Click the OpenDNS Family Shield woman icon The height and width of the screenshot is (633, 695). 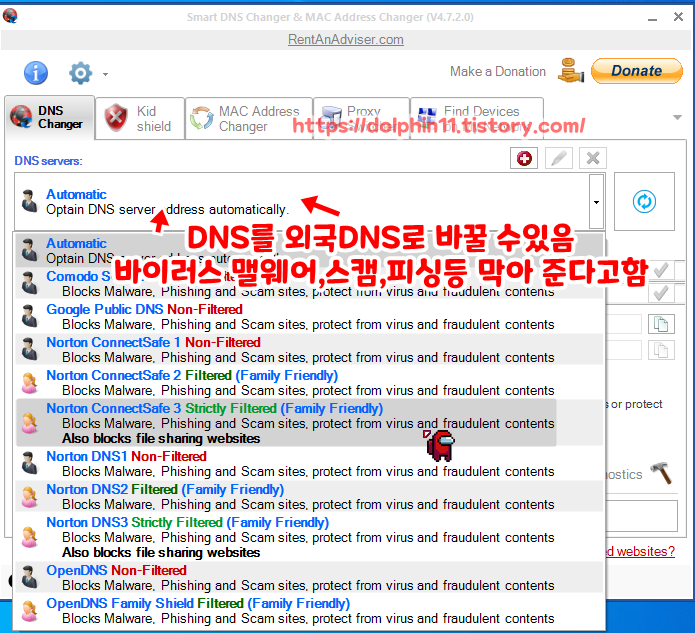coord(30,611)
